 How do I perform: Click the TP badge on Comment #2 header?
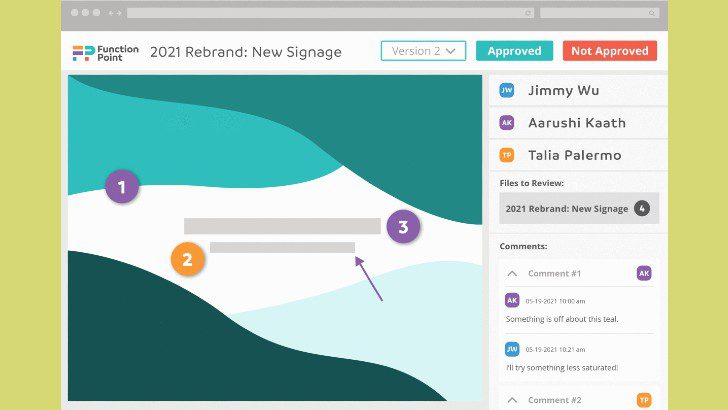click(644, 400)
